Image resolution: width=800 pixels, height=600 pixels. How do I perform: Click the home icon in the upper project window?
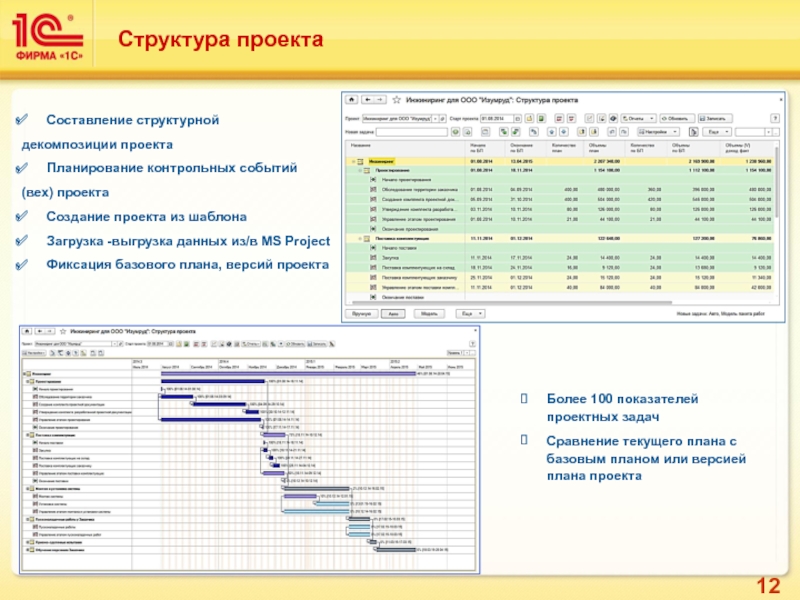coord(350,101)
